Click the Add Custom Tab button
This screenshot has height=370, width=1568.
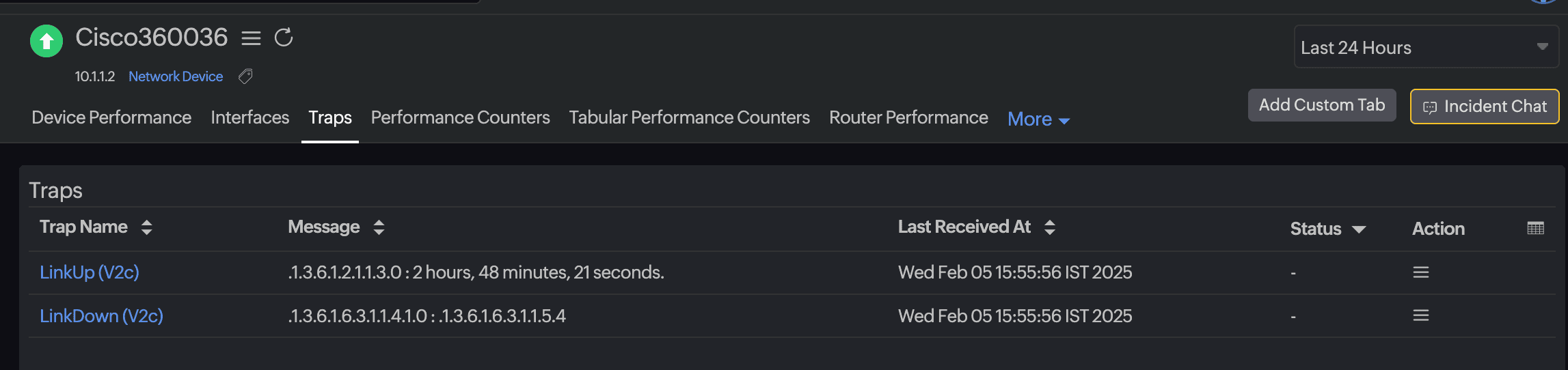(x=1321, y=105)
